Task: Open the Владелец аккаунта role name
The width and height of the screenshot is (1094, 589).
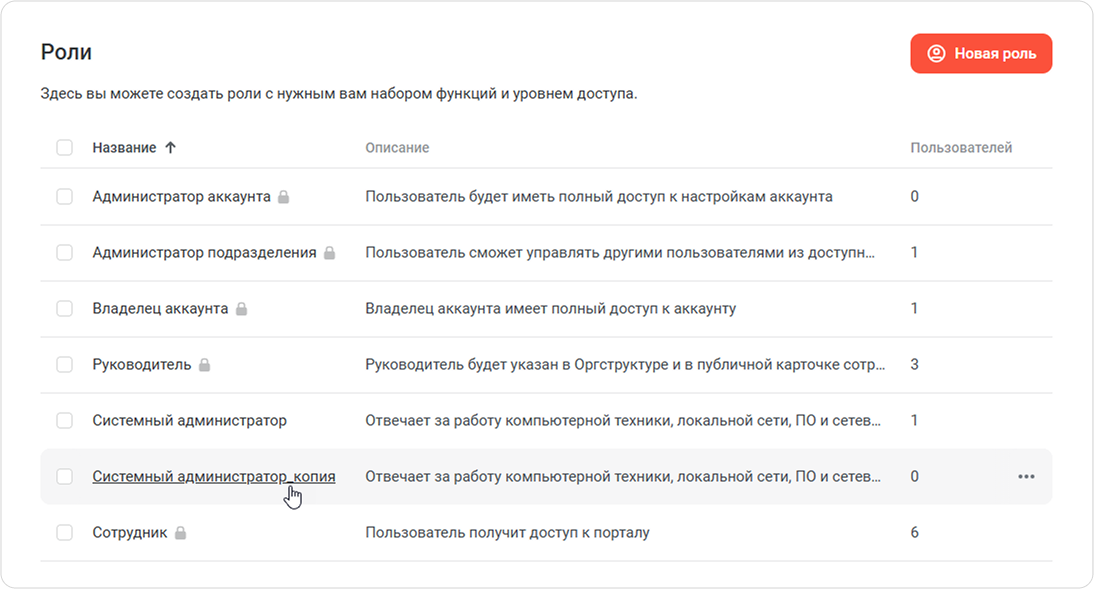Action: tap(160, 308)
